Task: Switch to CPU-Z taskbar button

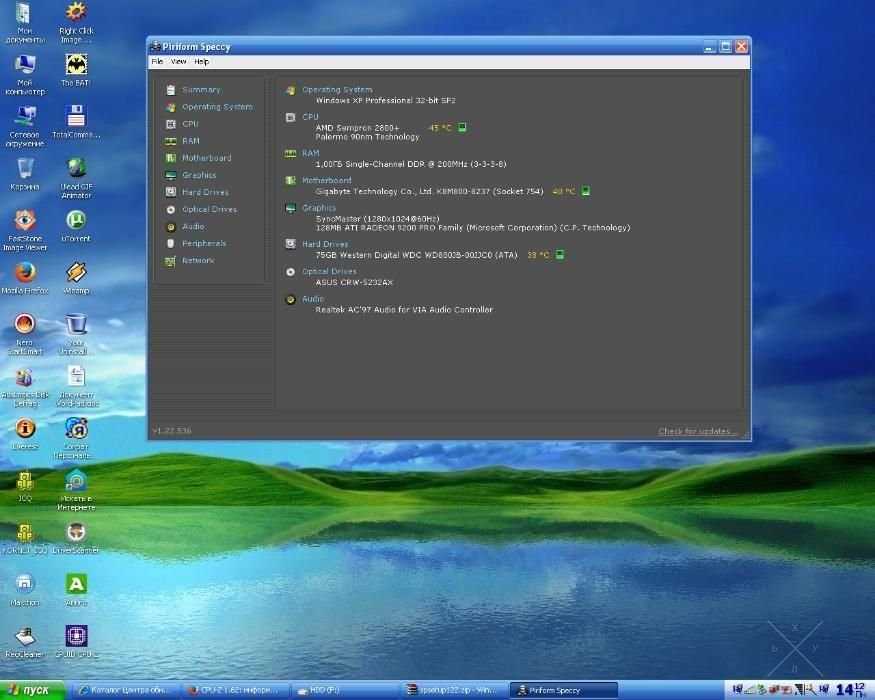Action: 235,691
